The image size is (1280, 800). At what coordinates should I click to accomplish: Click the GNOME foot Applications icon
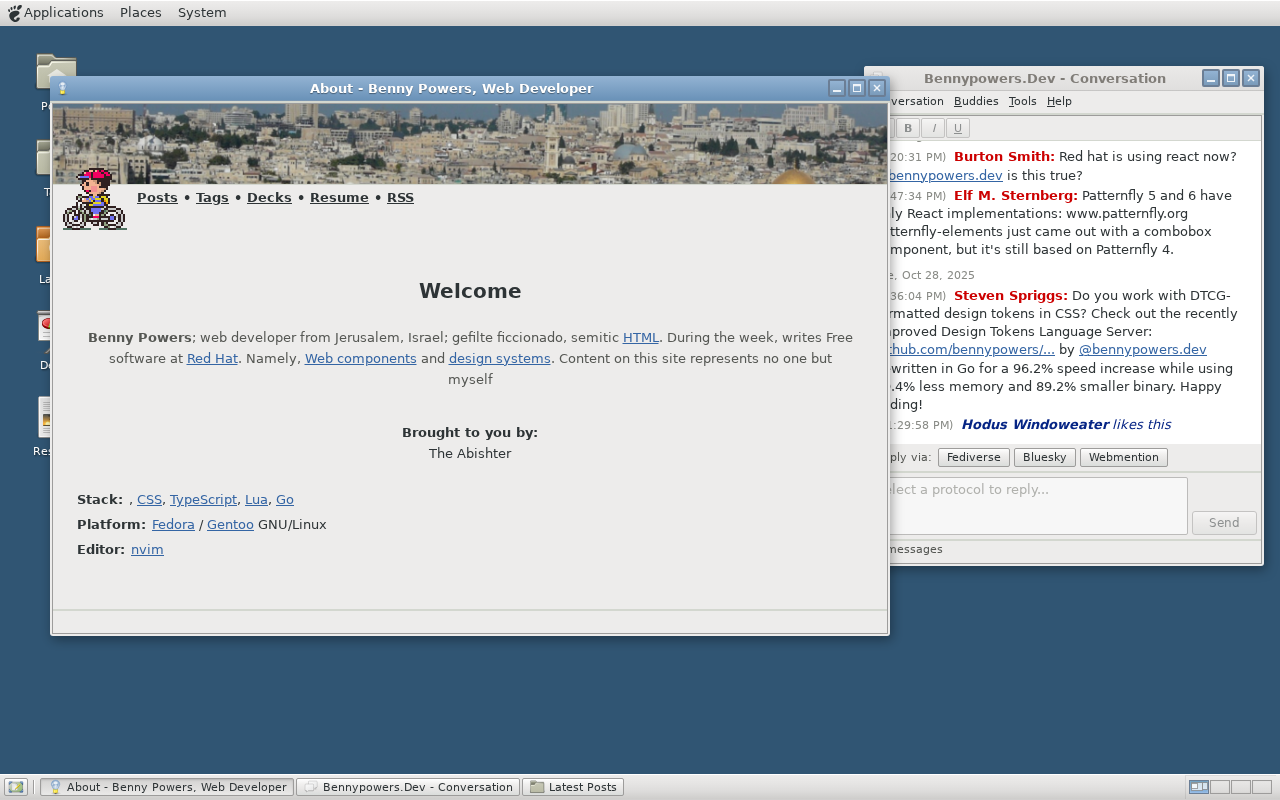pos(14,13)
